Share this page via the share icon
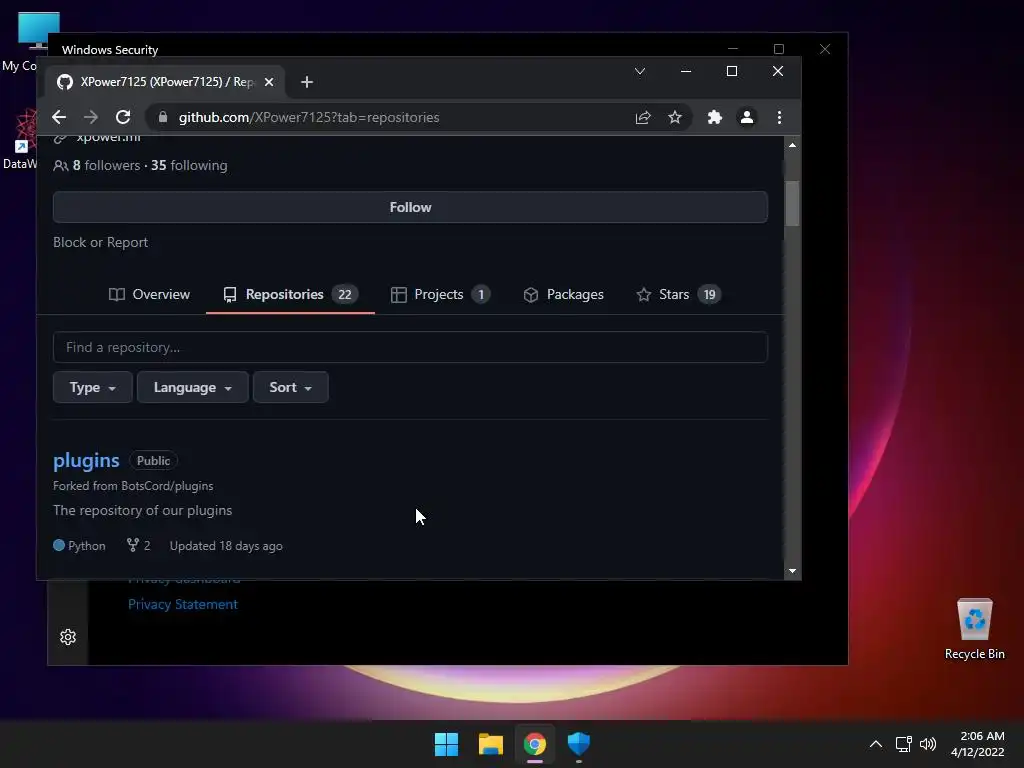 [x=643, y=117]
